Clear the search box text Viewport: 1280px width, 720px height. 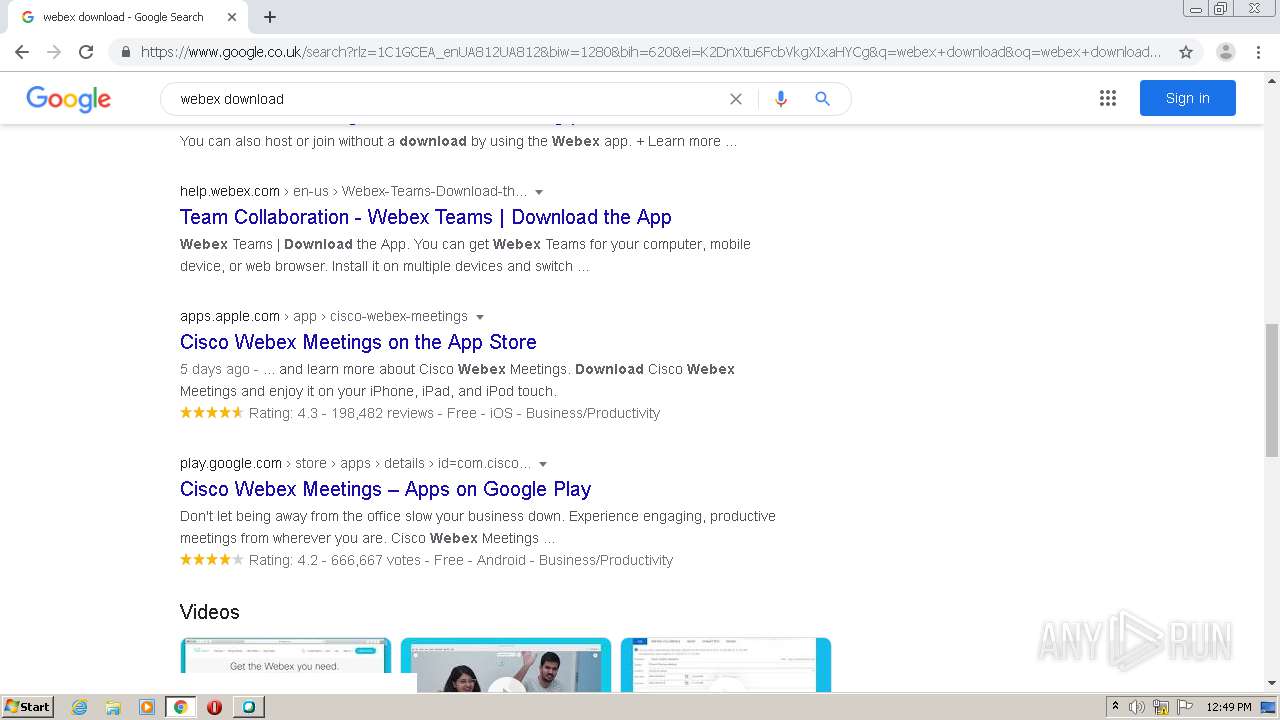736,99
